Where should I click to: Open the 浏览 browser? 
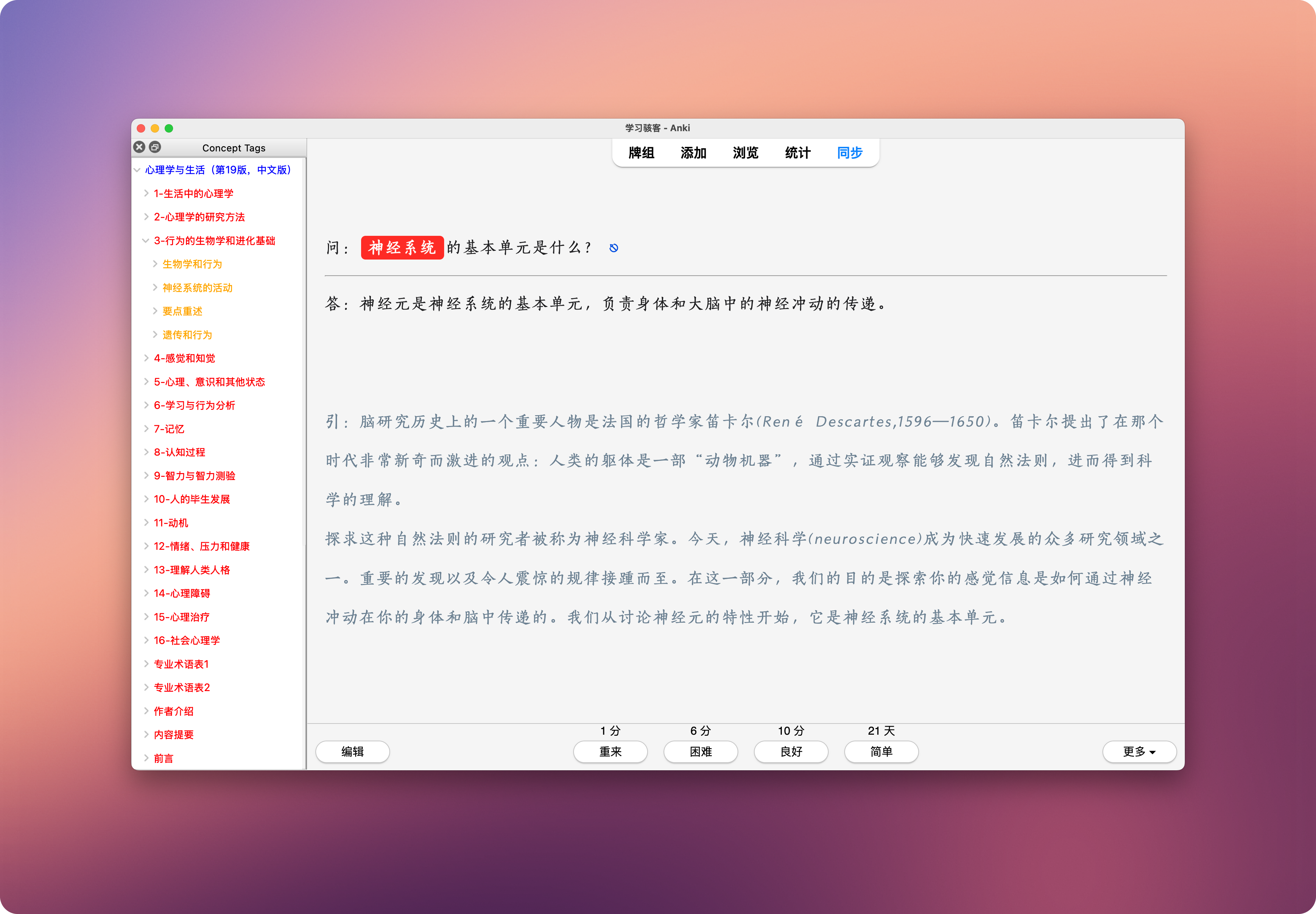[x=745, y=153]
